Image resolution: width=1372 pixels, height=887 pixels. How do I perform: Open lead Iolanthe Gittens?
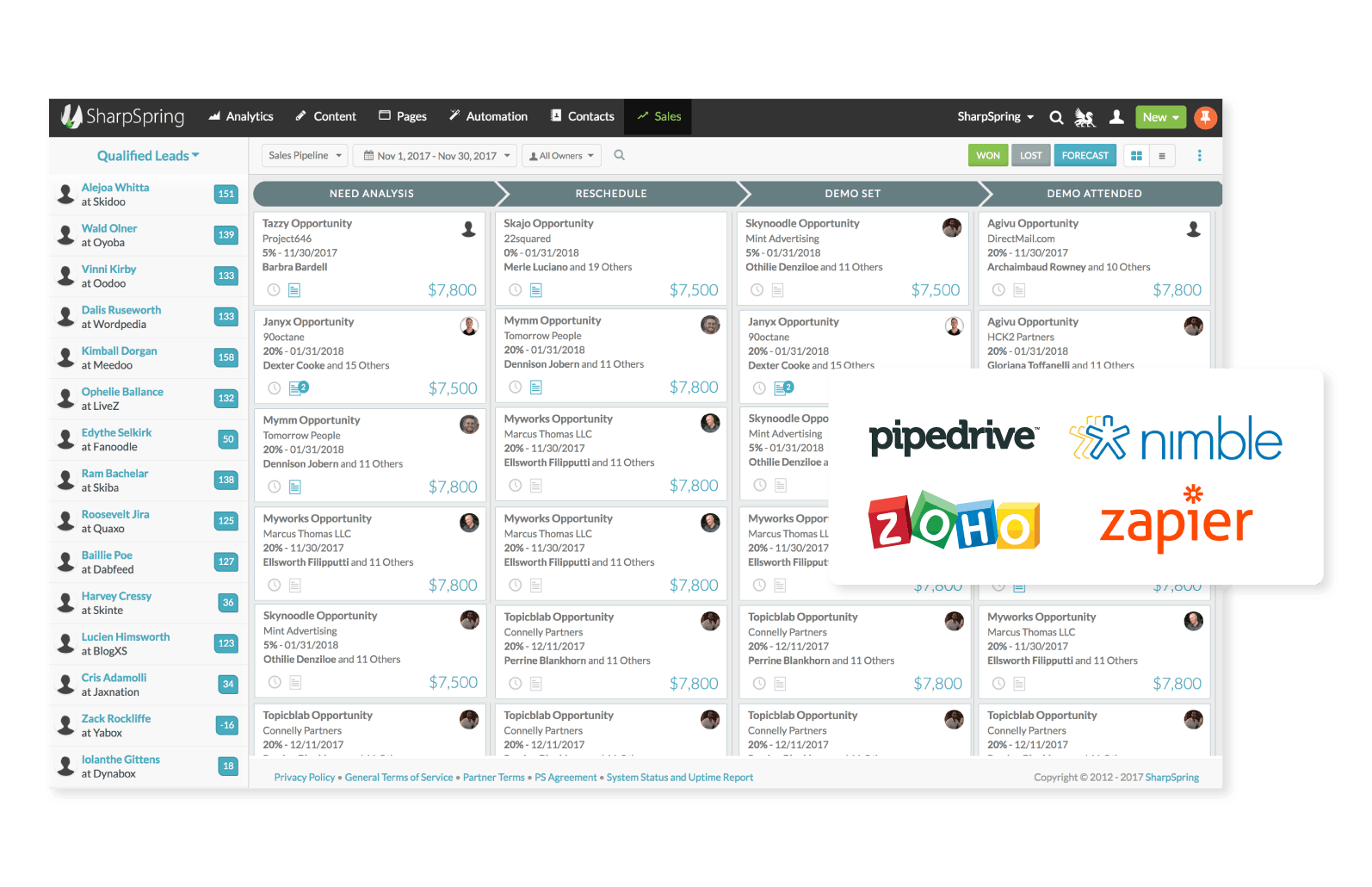pos(121,760)
